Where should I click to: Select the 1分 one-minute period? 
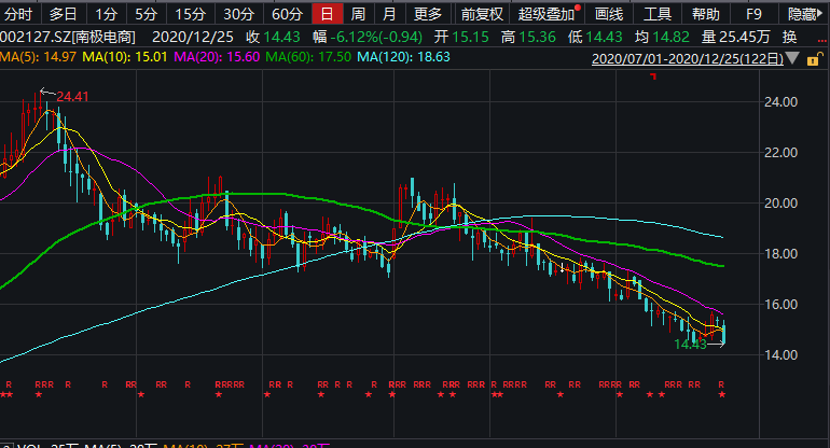tap(105, 14)
